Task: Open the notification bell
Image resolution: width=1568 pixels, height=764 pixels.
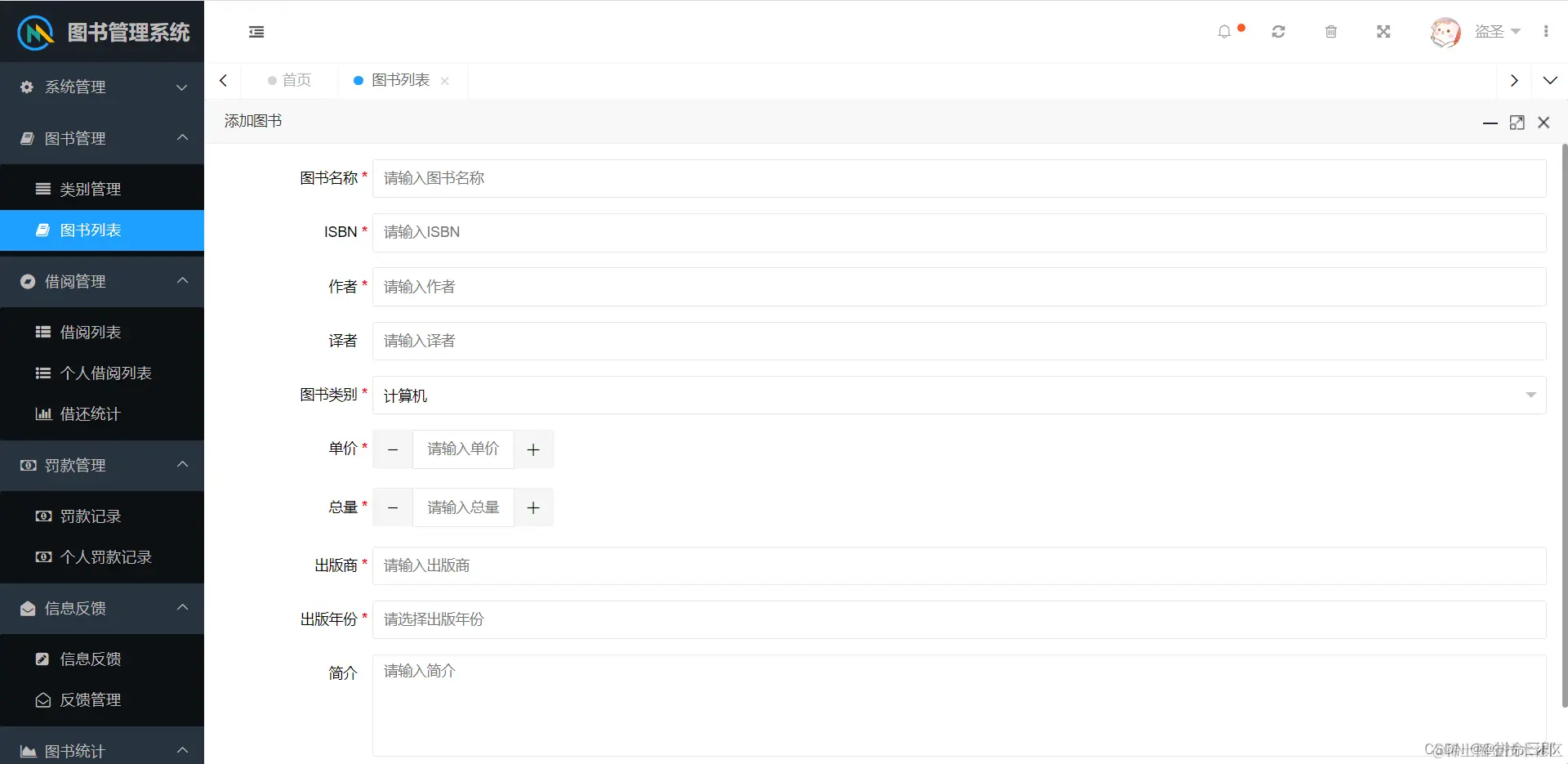Action: pyautogui.click(x=1224, y=32)
